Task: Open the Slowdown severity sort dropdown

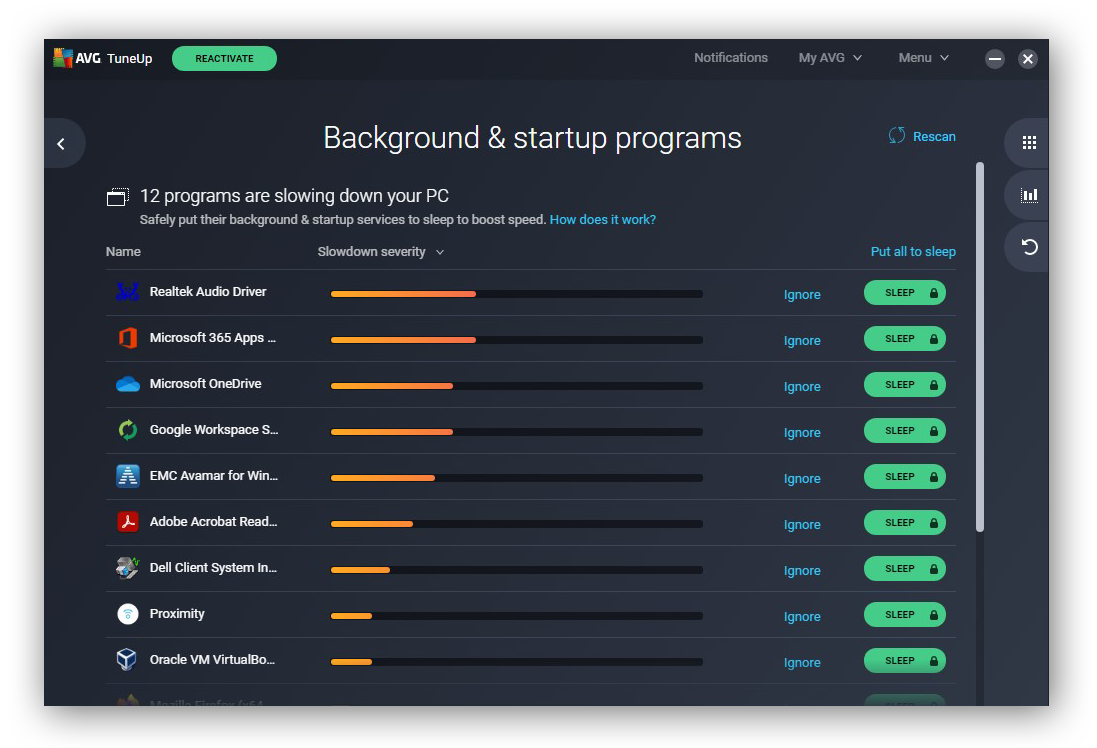Action: coord(381,251)
